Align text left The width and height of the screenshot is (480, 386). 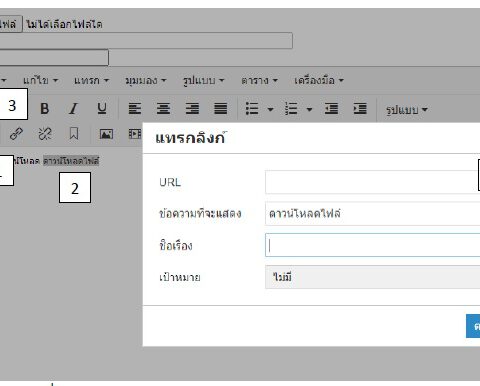point(135,109)
